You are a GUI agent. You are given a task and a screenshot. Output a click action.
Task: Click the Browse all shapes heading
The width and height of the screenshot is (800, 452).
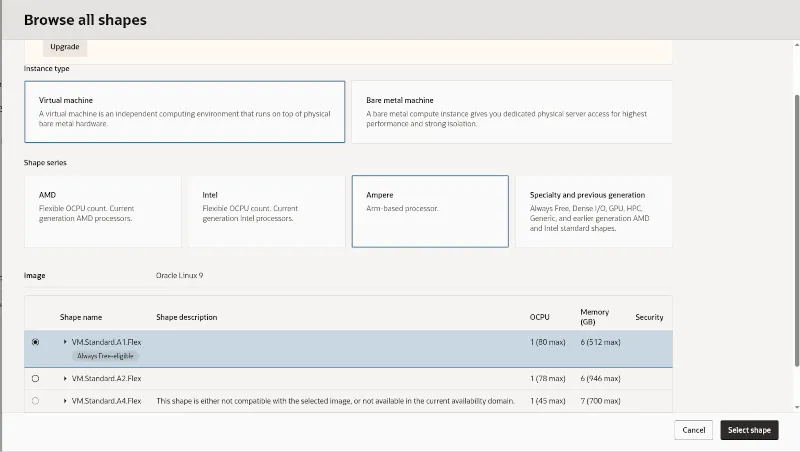pyautogui.click(x=85, y=20)
